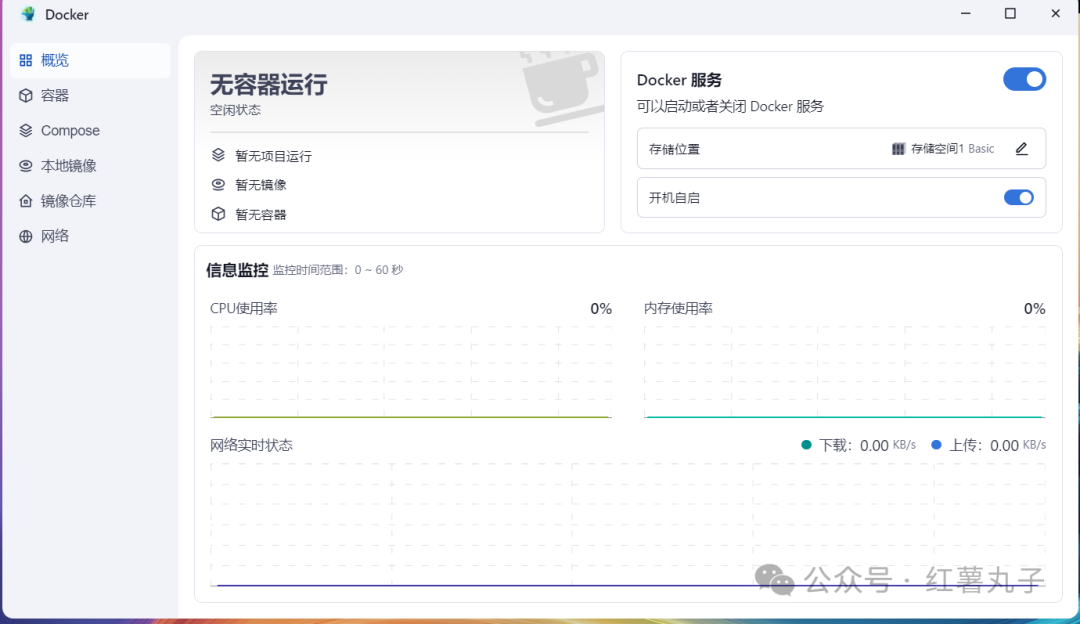Open the Compose sidebar item

(x=90, y=131)
